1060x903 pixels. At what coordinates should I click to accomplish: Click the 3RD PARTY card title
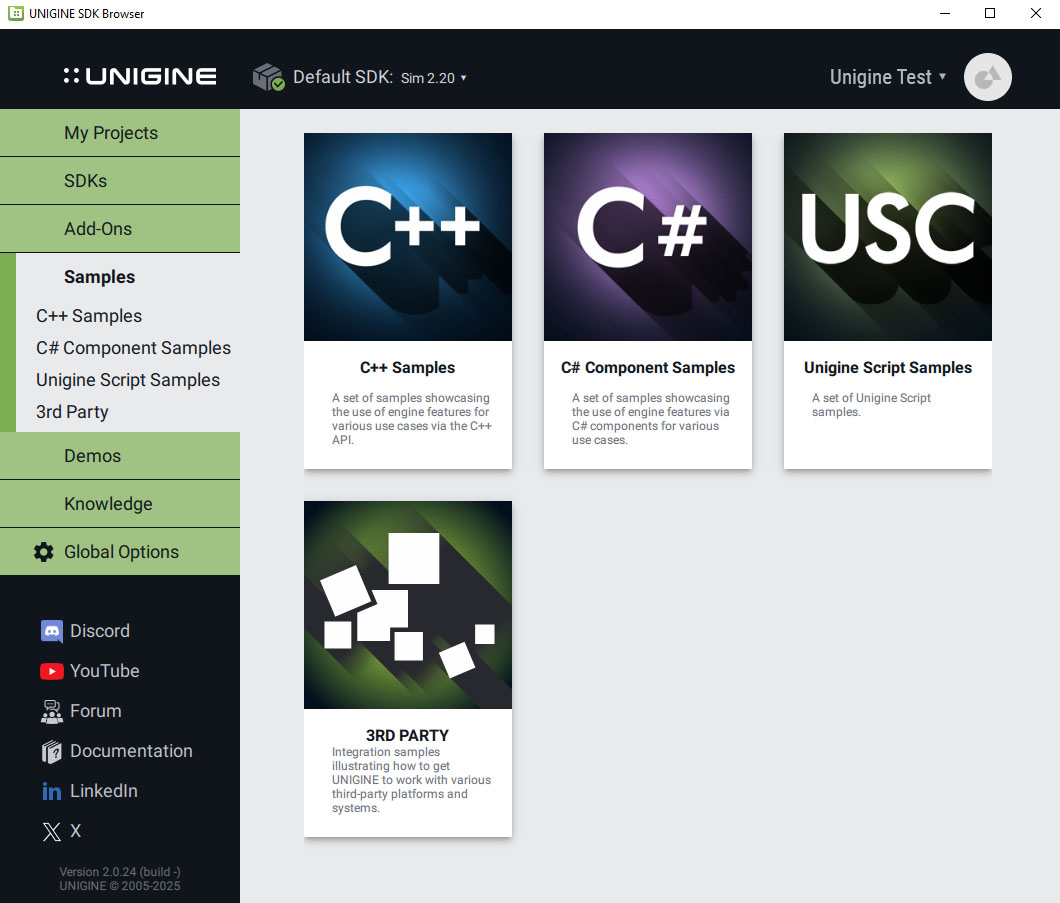pos(407,735)
